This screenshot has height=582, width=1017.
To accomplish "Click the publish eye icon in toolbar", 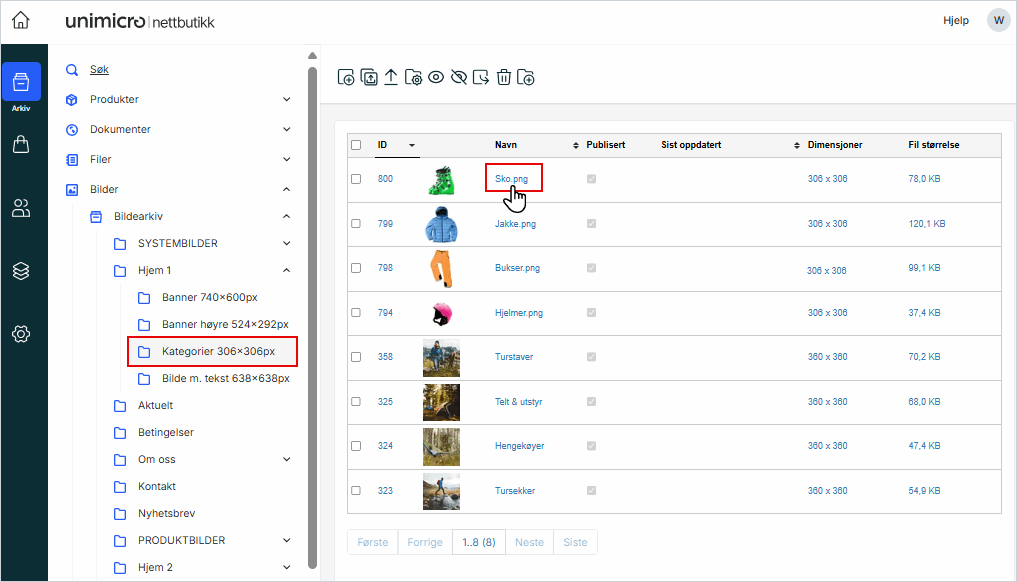I will click(436, 77).
